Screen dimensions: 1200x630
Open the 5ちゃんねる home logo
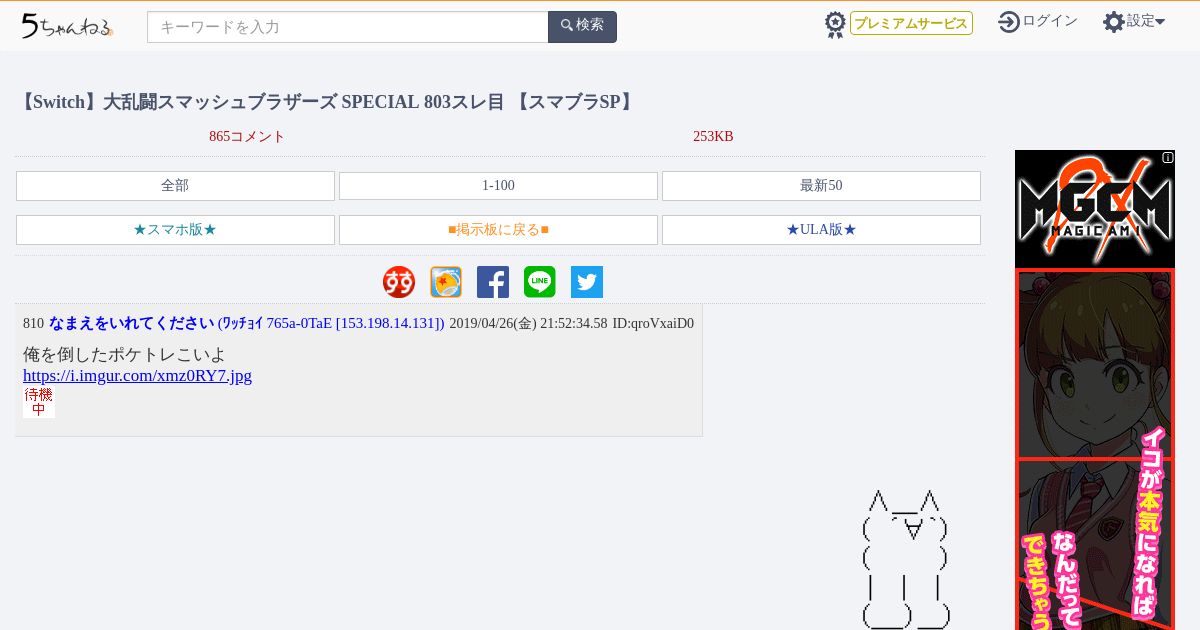tap(67, 26)
